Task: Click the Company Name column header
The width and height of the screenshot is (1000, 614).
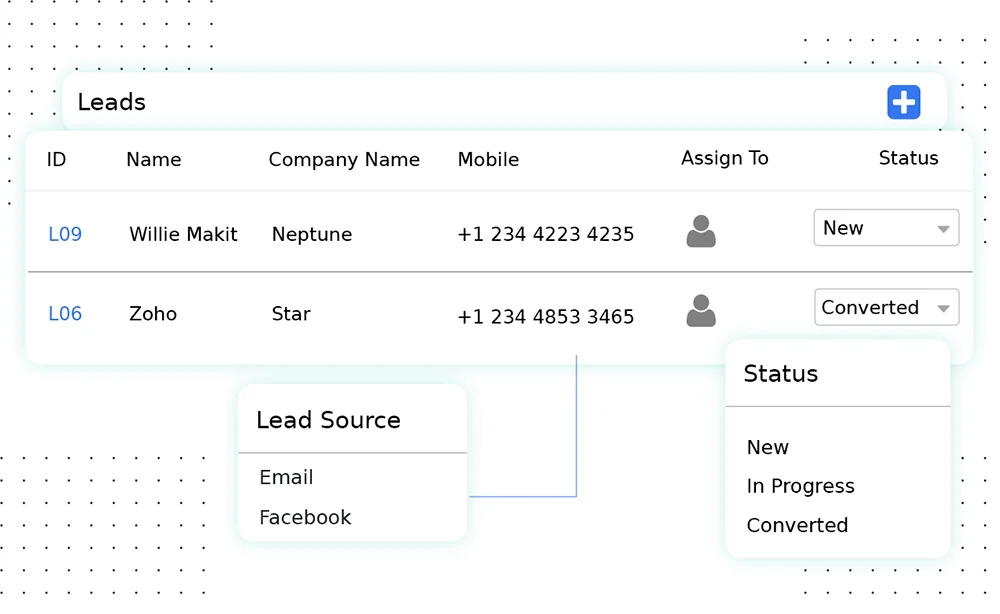Action: pos(344,159)
